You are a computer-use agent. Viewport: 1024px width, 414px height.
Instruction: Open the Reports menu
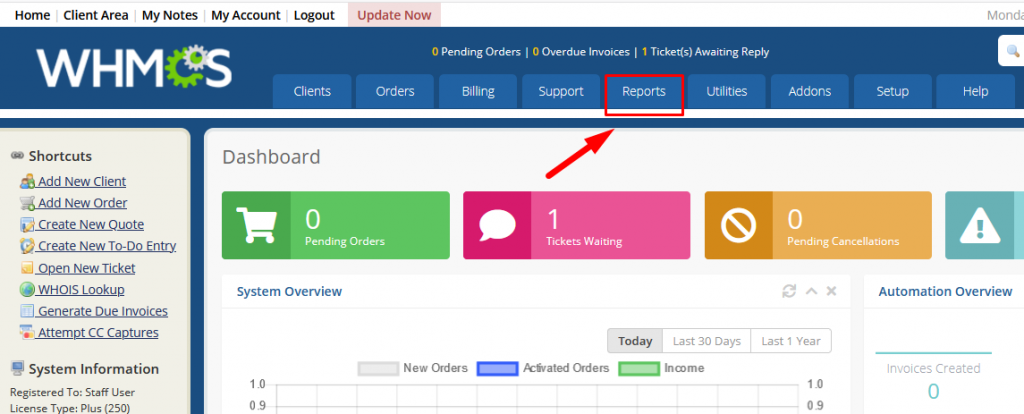644,91
